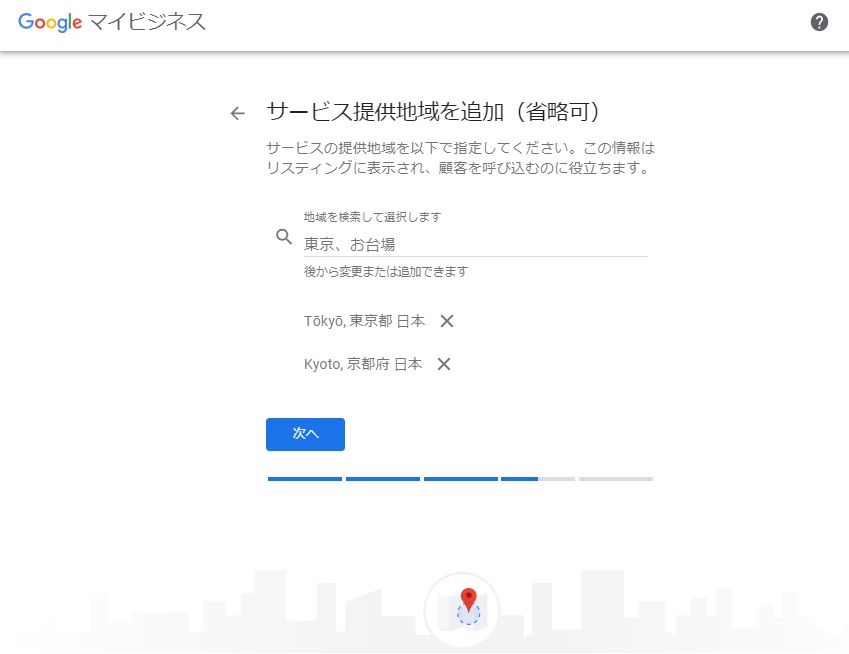Click the last gray progress segment
Viewport: 849px width, 654px height.
(x=615, y=479)
